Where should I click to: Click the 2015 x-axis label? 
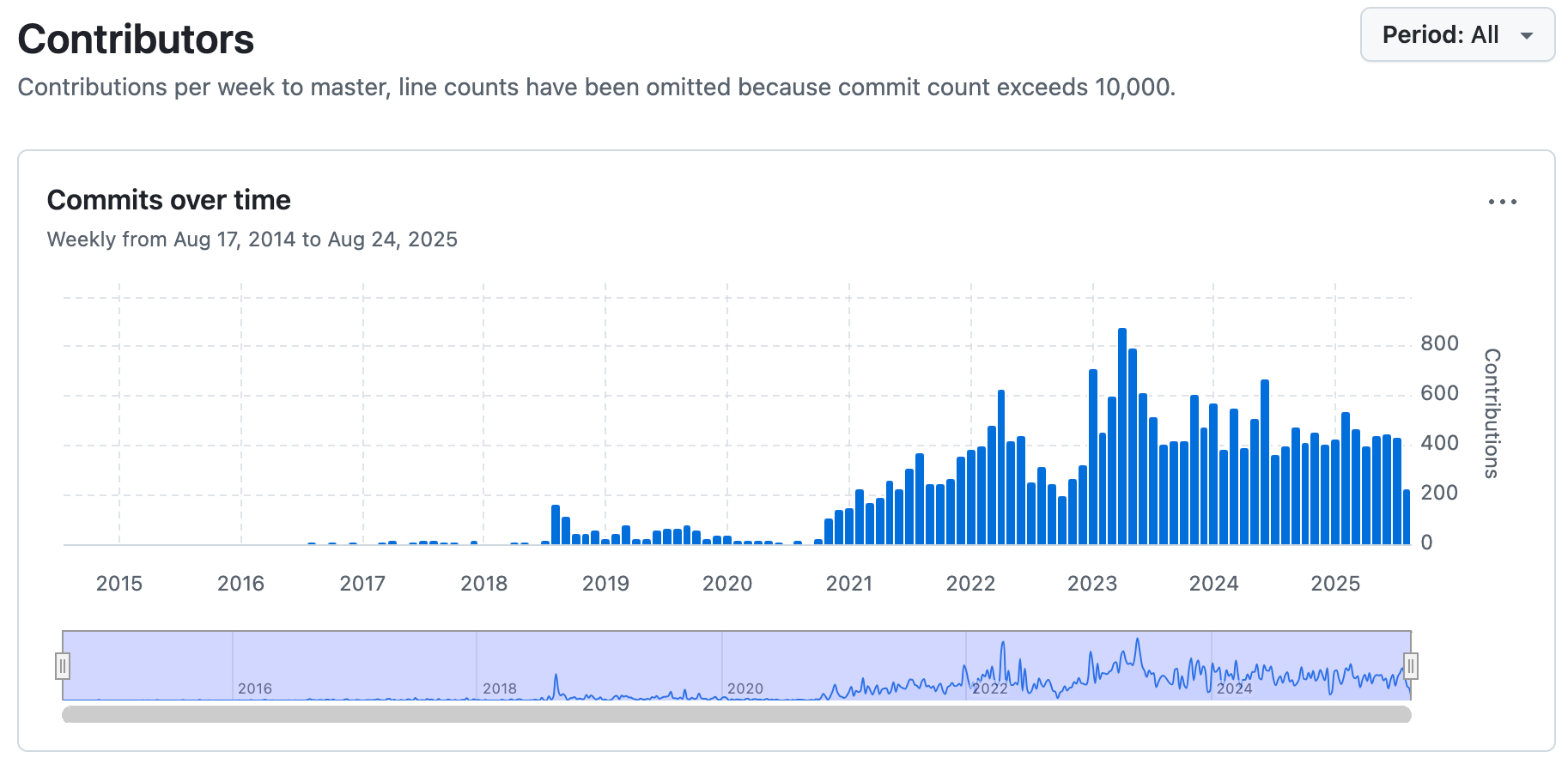pyautogui.click(x=119, y=584)
